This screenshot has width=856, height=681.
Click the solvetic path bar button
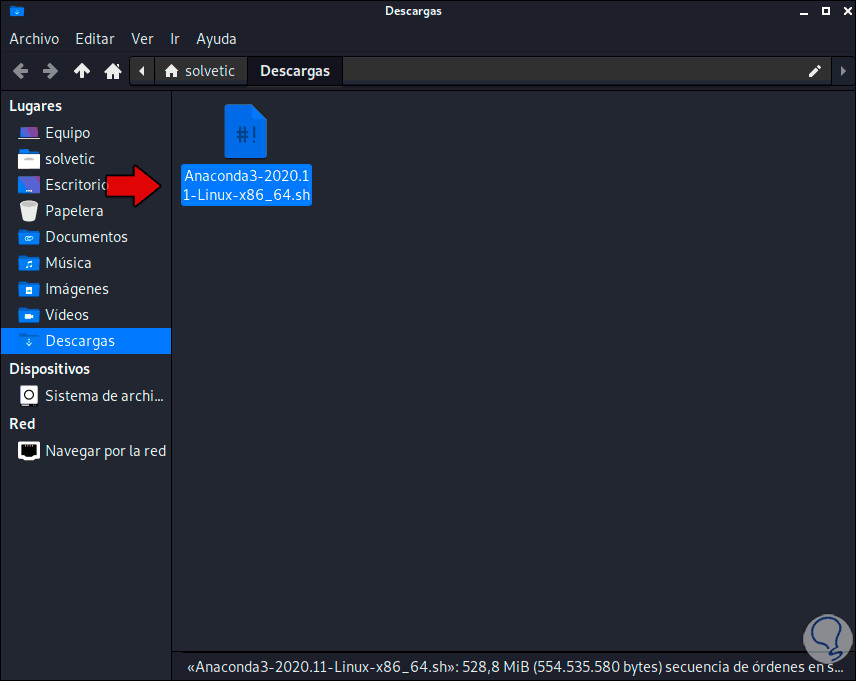pyautogui.click(x=201, y=71)
